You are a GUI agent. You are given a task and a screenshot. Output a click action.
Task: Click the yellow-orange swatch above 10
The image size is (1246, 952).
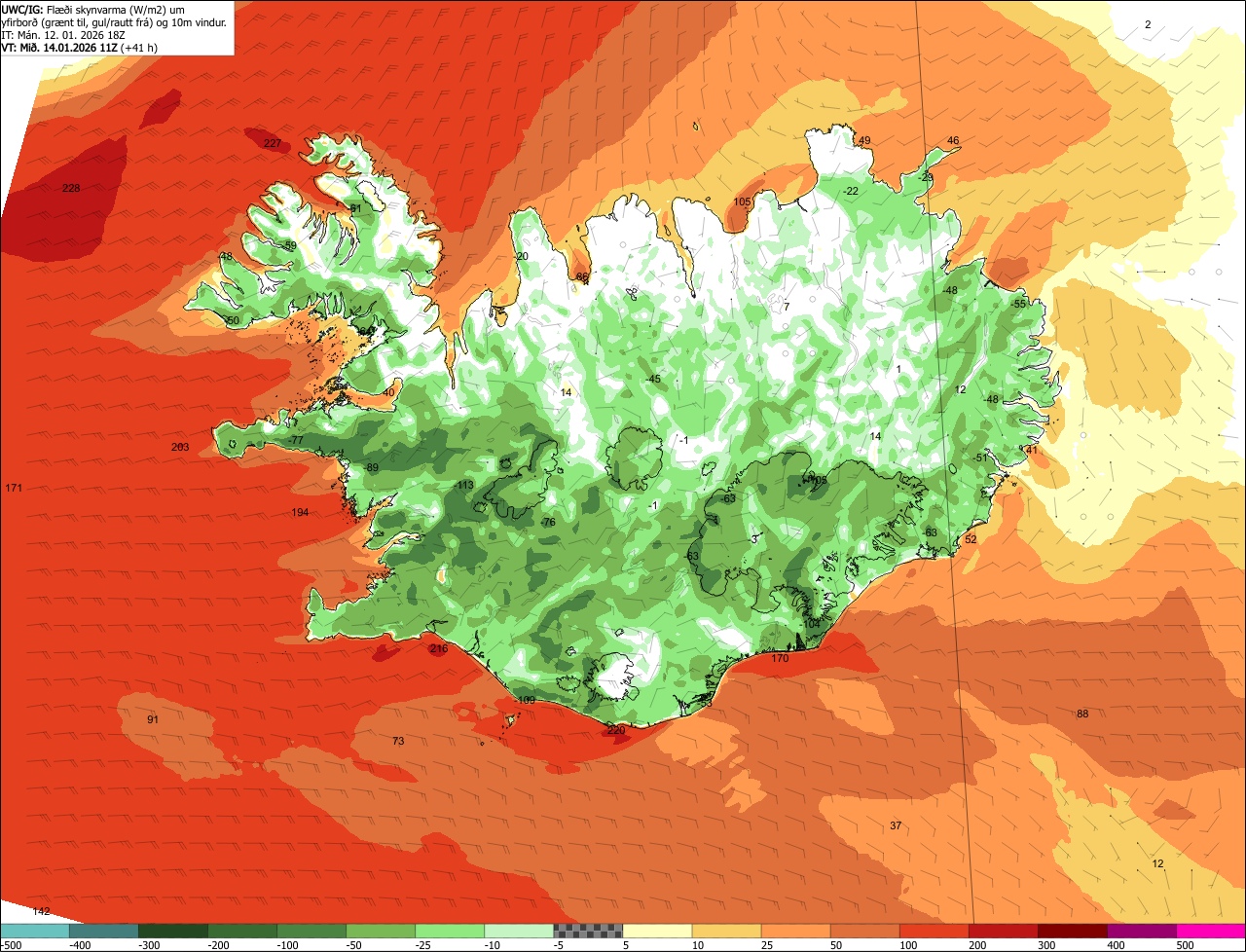tap(725, 931)
